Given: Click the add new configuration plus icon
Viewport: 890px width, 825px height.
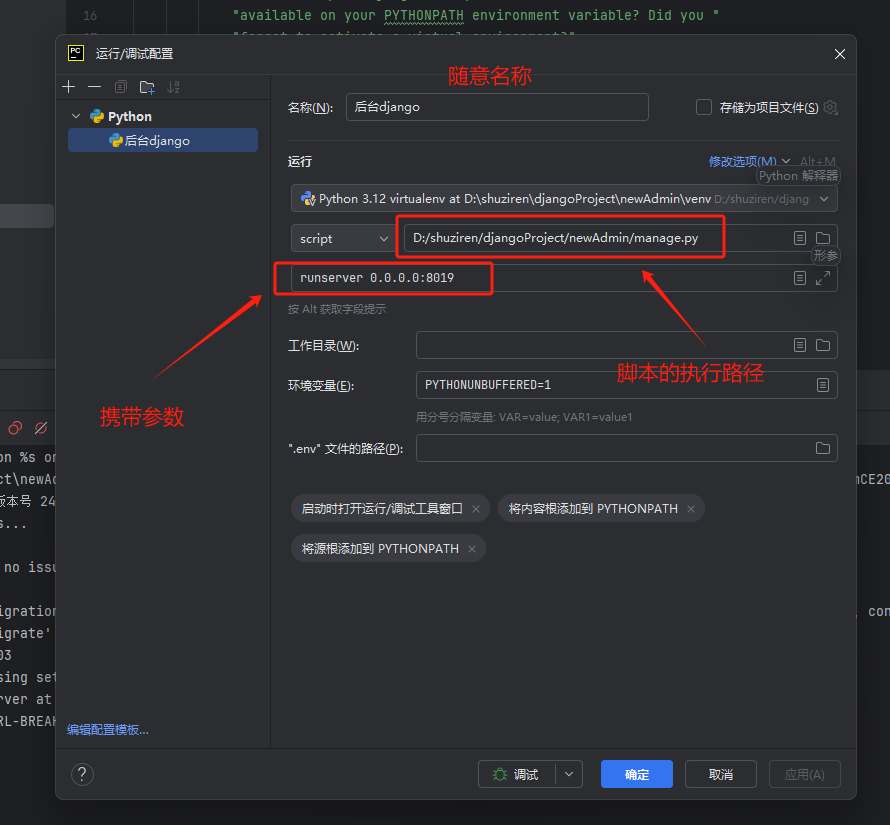Looking at the screenshot, I should click(69, 87).
